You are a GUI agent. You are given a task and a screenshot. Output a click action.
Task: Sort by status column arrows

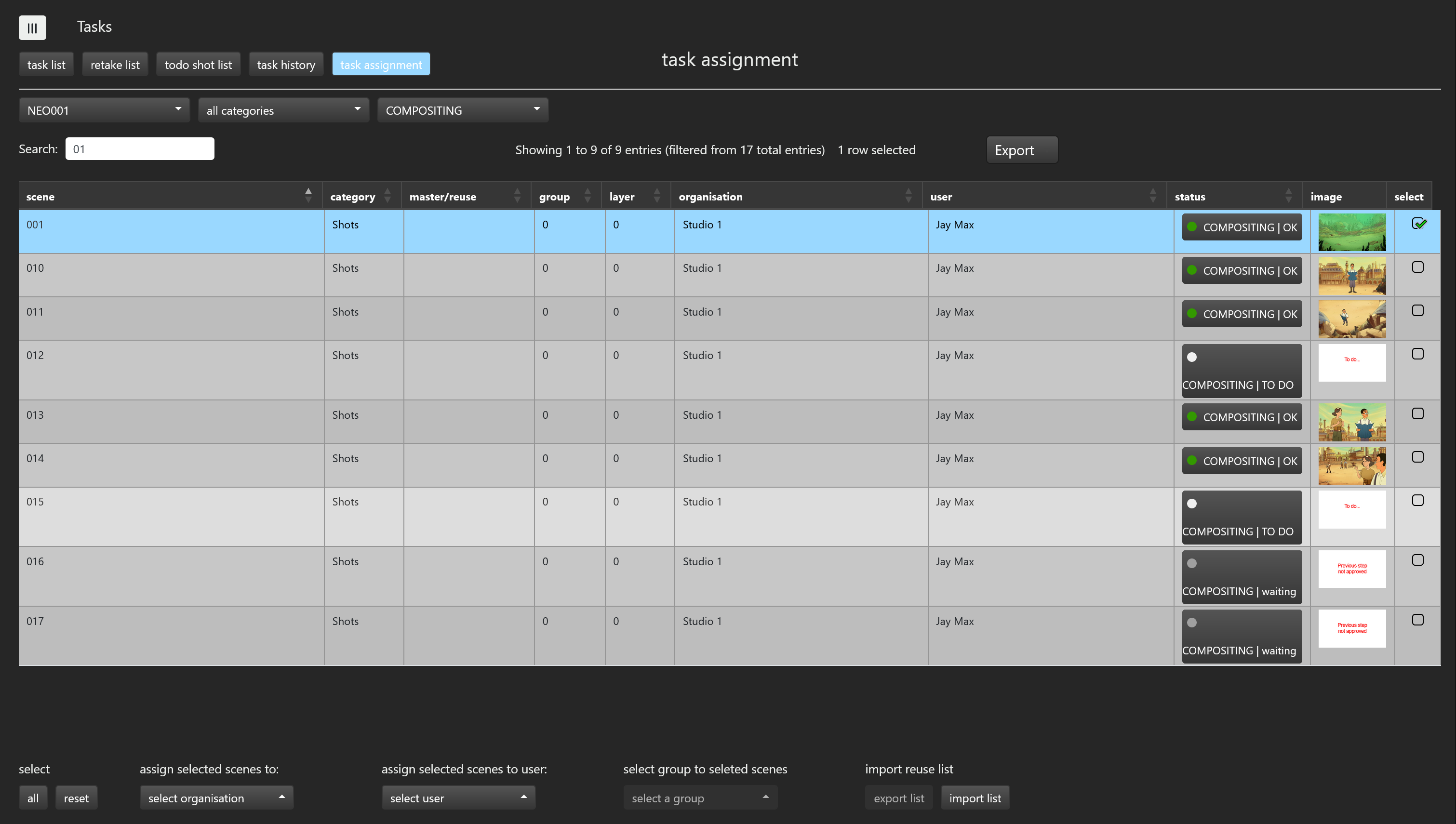point(1288,196)
